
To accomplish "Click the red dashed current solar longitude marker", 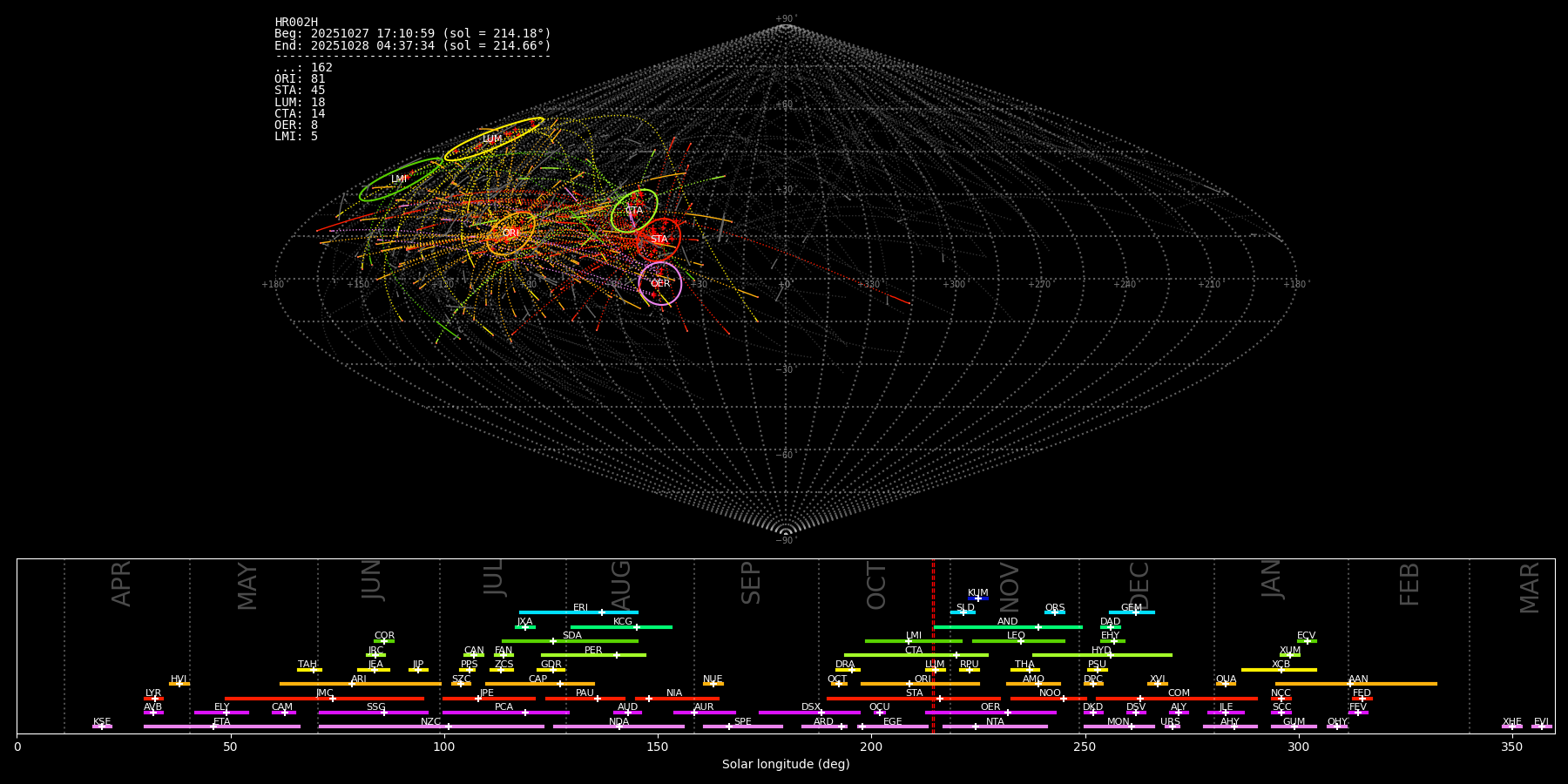I will [933, 645].
